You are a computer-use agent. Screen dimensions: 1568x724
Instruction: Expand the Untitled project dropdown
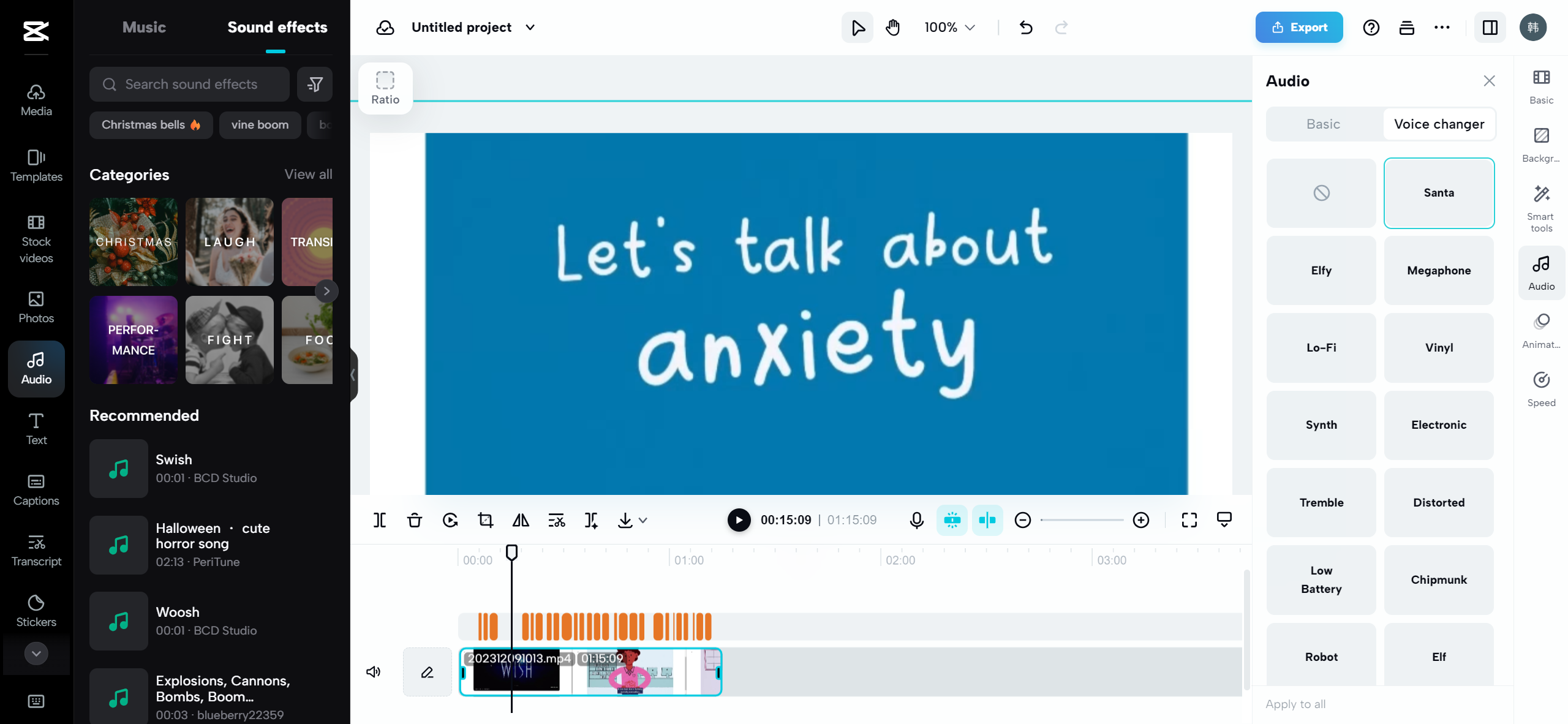530,27
